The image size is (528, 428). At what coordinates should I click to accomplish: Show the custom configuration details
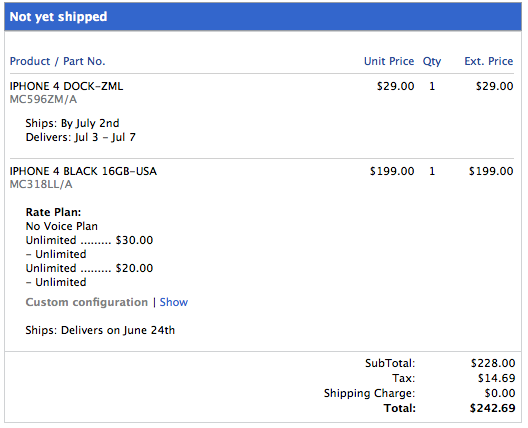tap(173, 302)
